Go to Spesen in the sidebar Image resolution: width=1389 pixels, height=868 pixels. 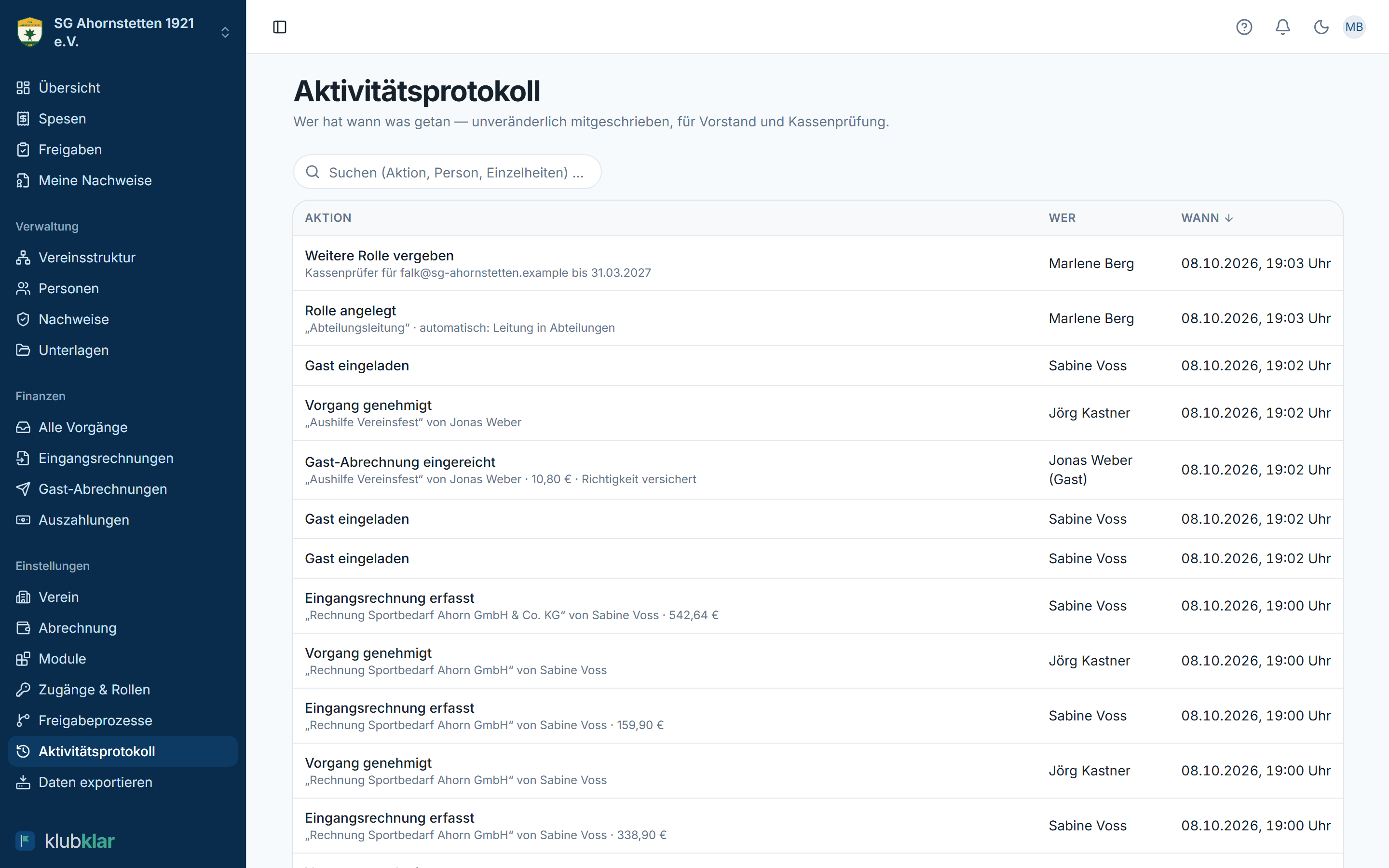tap(123, 119)
